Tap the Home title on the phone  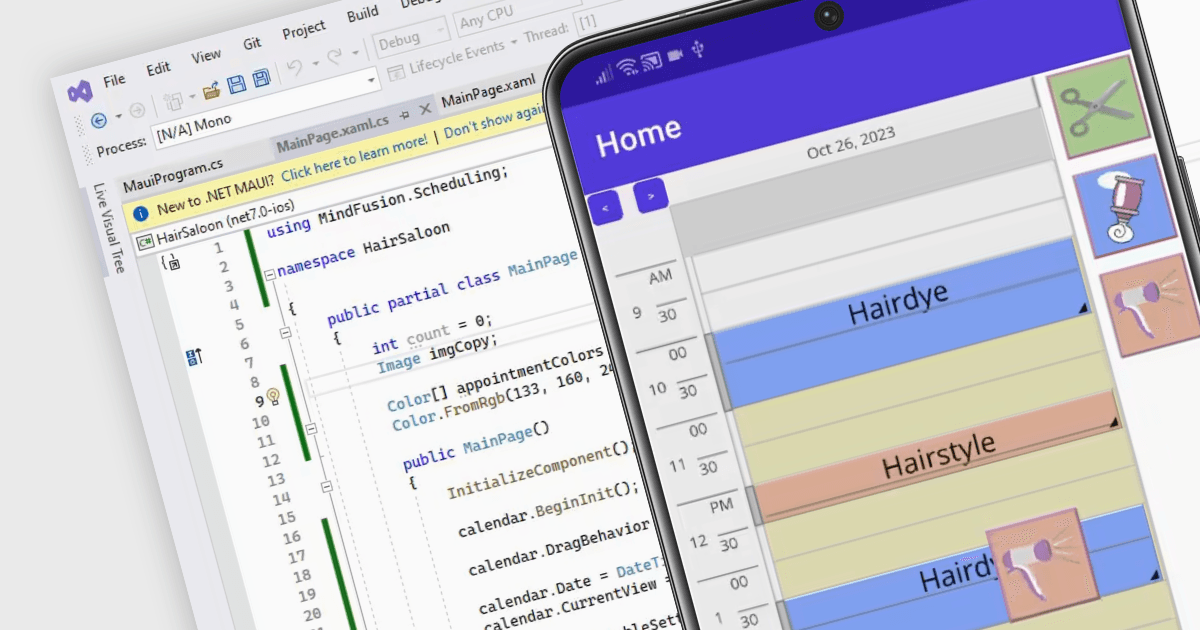click(x=639, y=137)
